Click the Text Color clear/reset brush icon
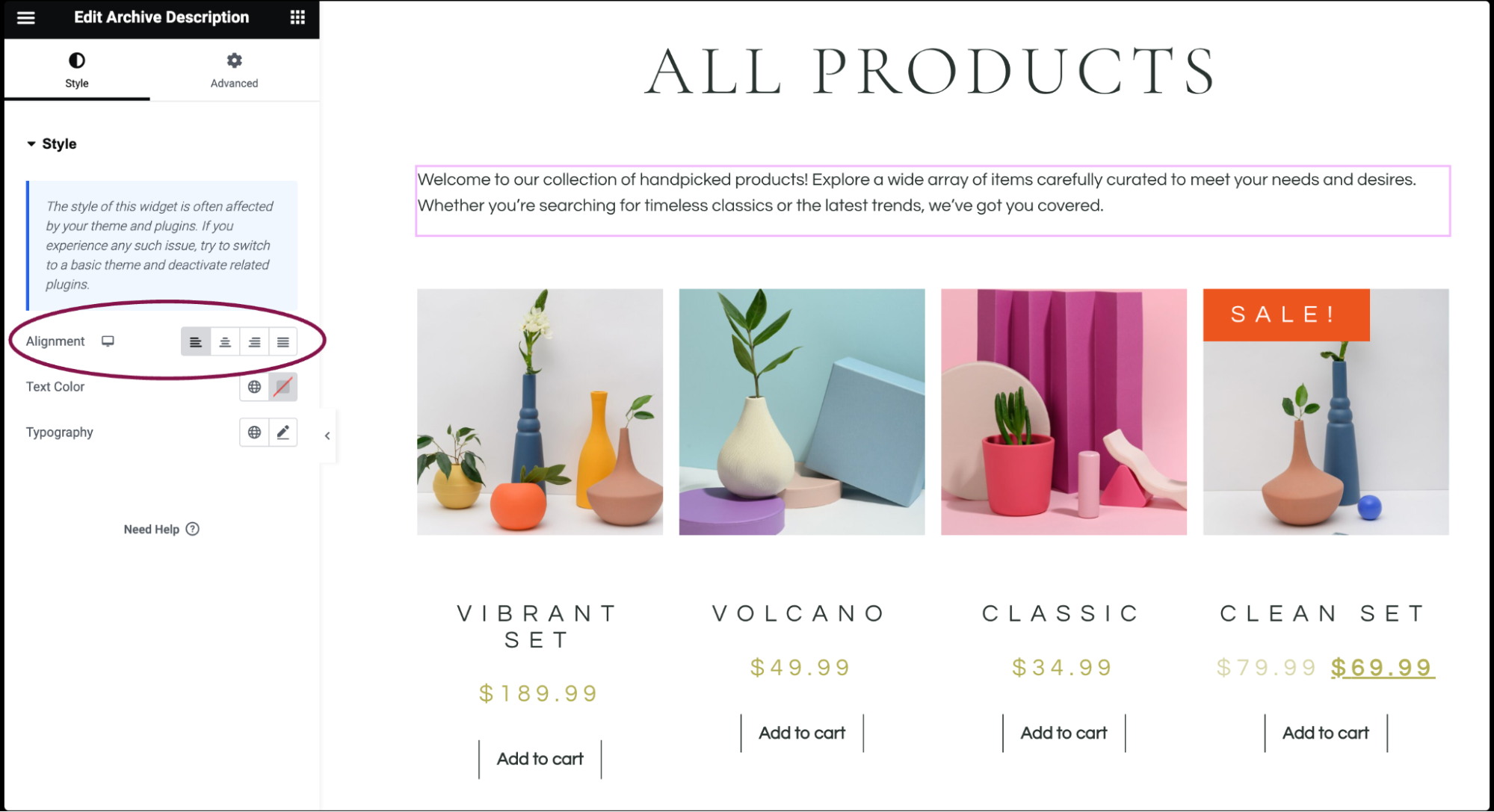The image size is (1494, 812). coord(282,386)
